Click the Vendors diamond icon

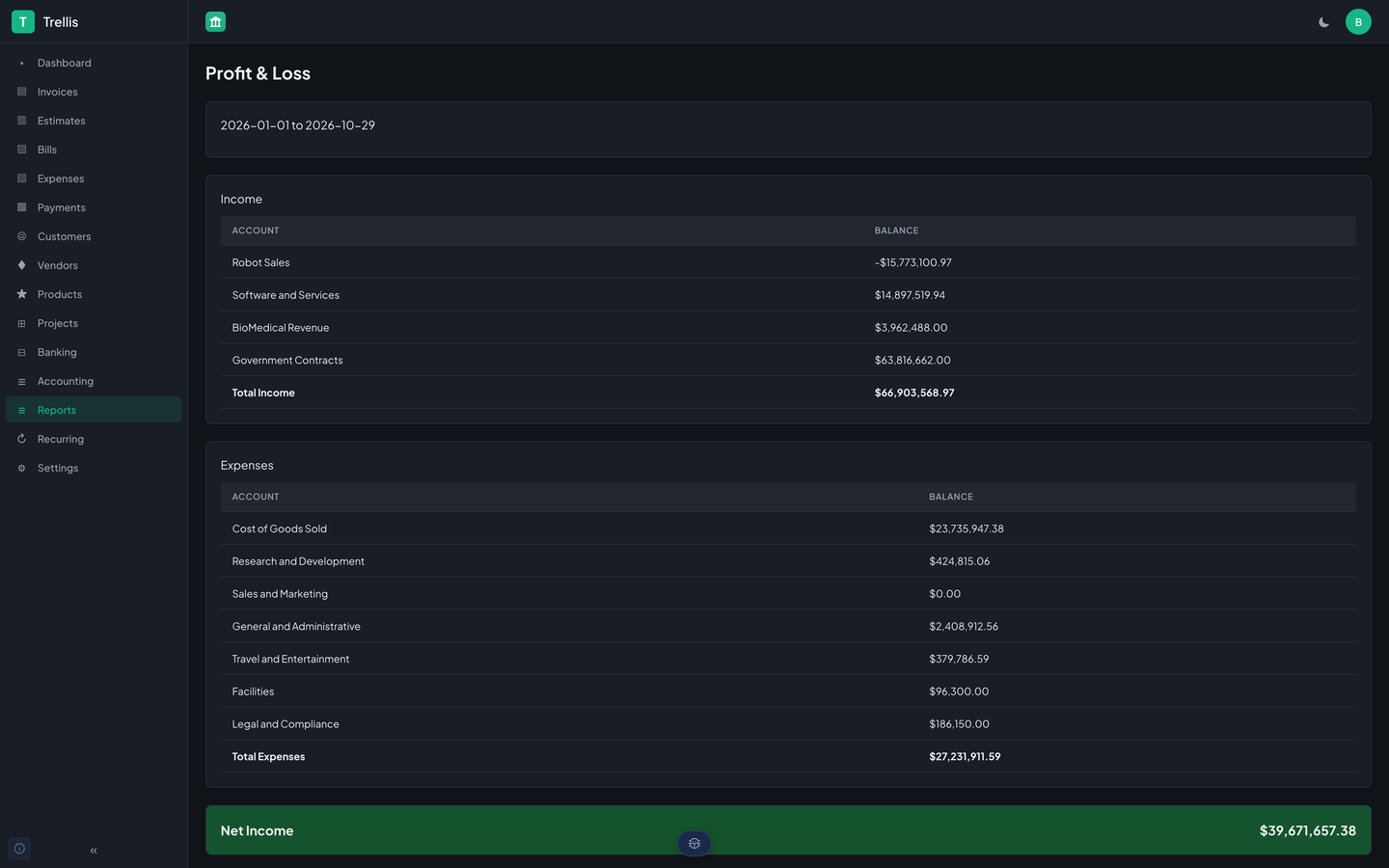tap(21, 265)
